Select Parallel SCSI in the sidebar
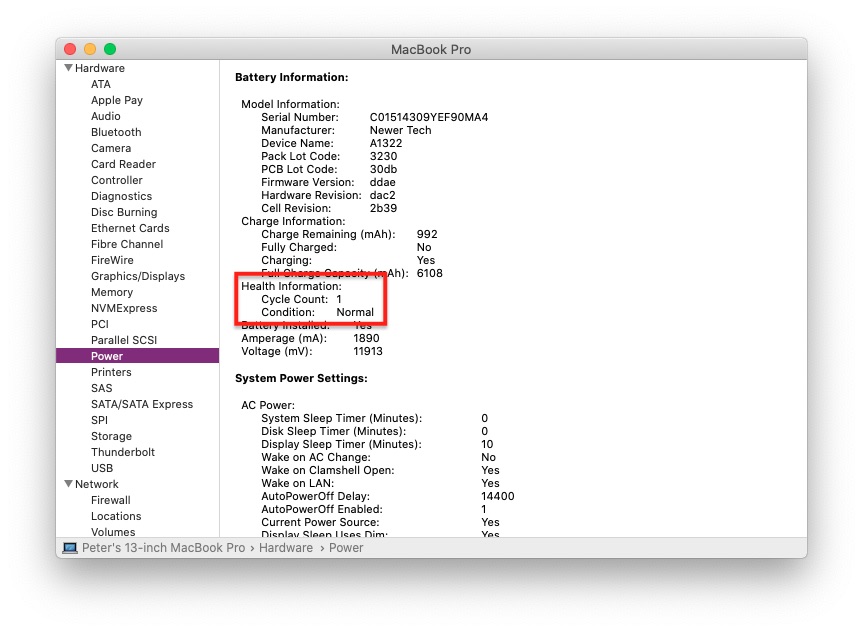863x632 pixels. [x=124, y=340]
